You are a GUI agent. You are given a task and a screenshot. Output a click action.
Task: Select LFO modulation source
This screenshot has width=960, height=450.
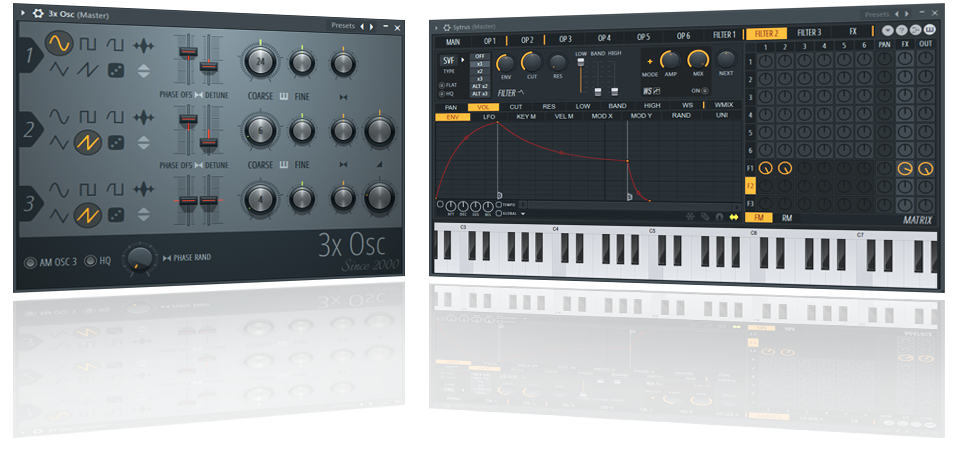(489, 116)
